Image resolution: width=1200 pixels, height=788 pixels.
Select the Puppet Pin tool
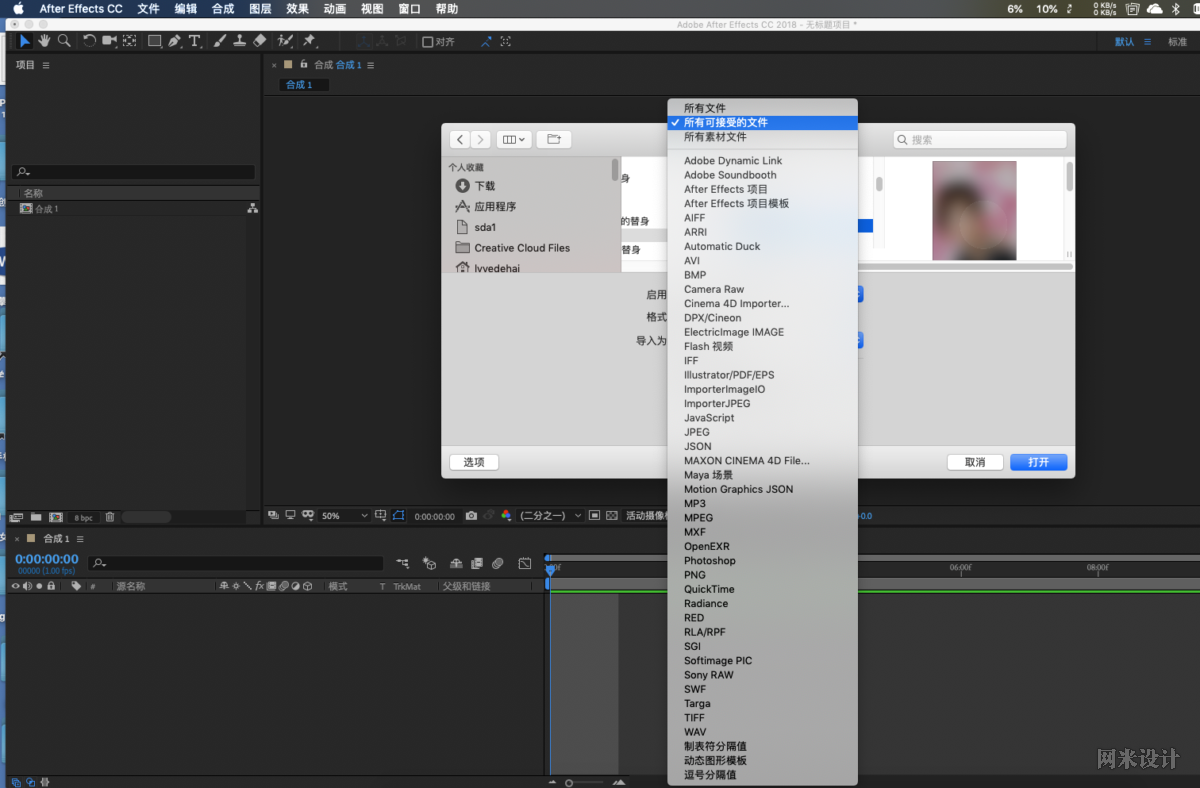[x=310, y=41]
